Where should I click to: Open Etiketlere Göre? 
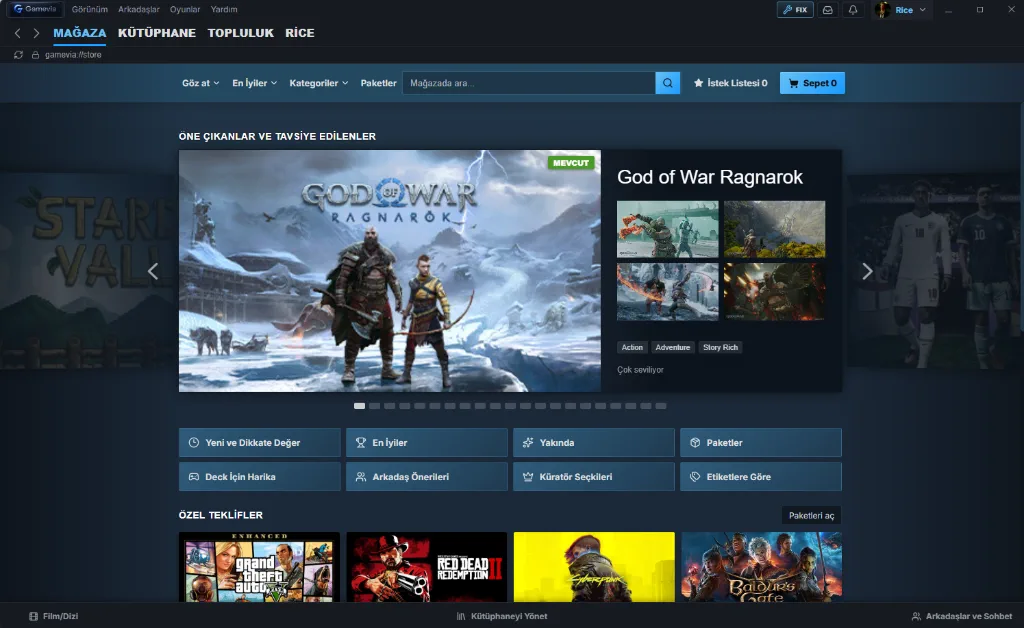pyautogui.click(x=761, y=477)
